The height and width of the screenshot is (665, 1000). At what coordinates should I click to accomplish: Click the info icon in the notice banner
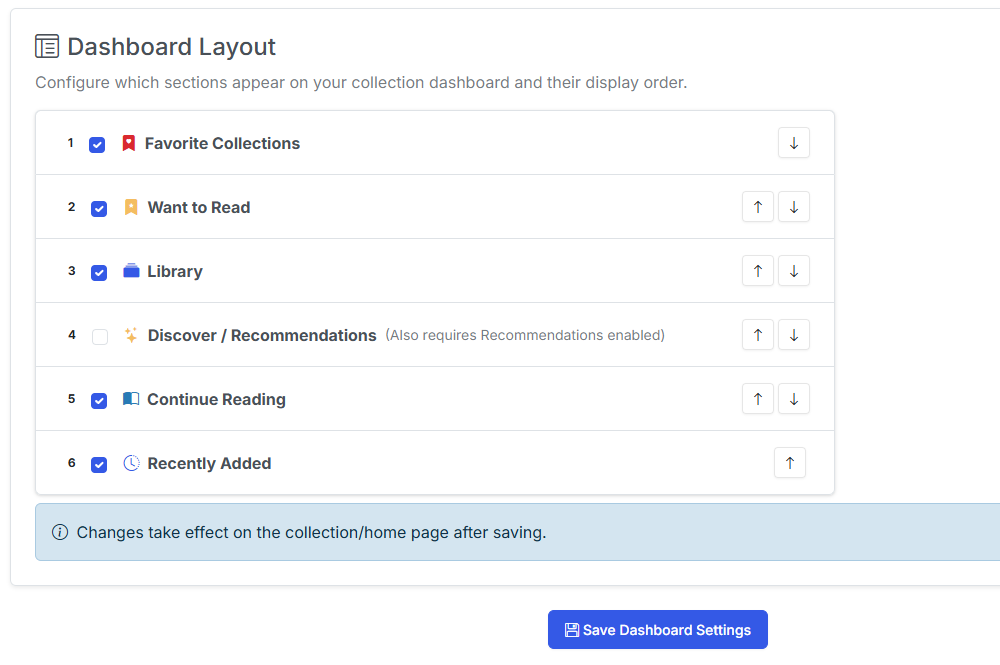(59, 532)
